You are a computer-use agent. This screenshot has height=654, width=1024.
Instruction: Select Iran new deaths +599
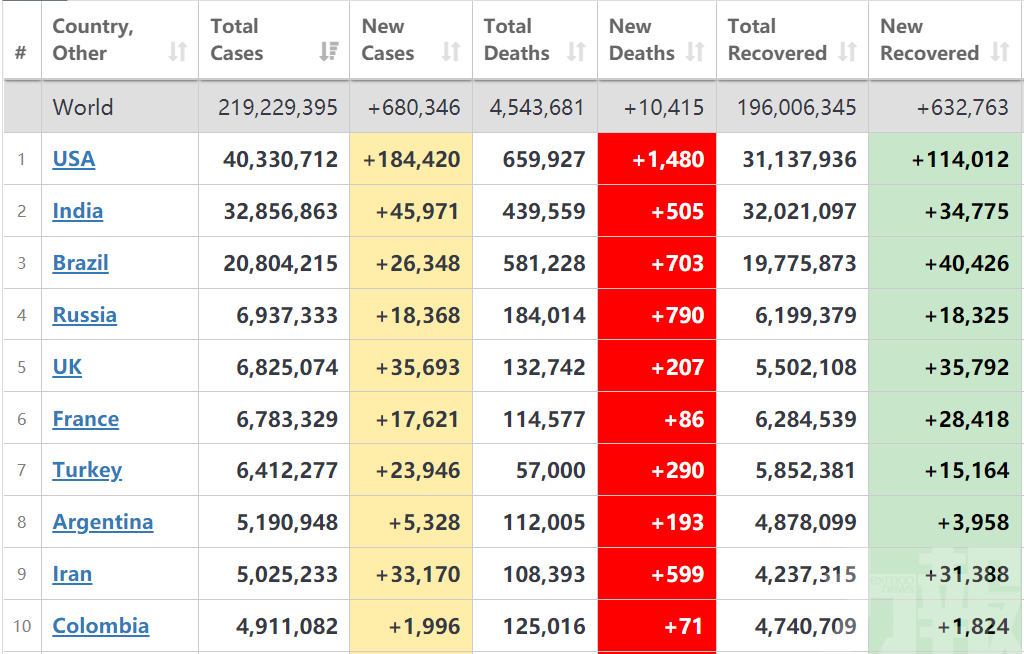pyautogui.click(x=677, y=575)
